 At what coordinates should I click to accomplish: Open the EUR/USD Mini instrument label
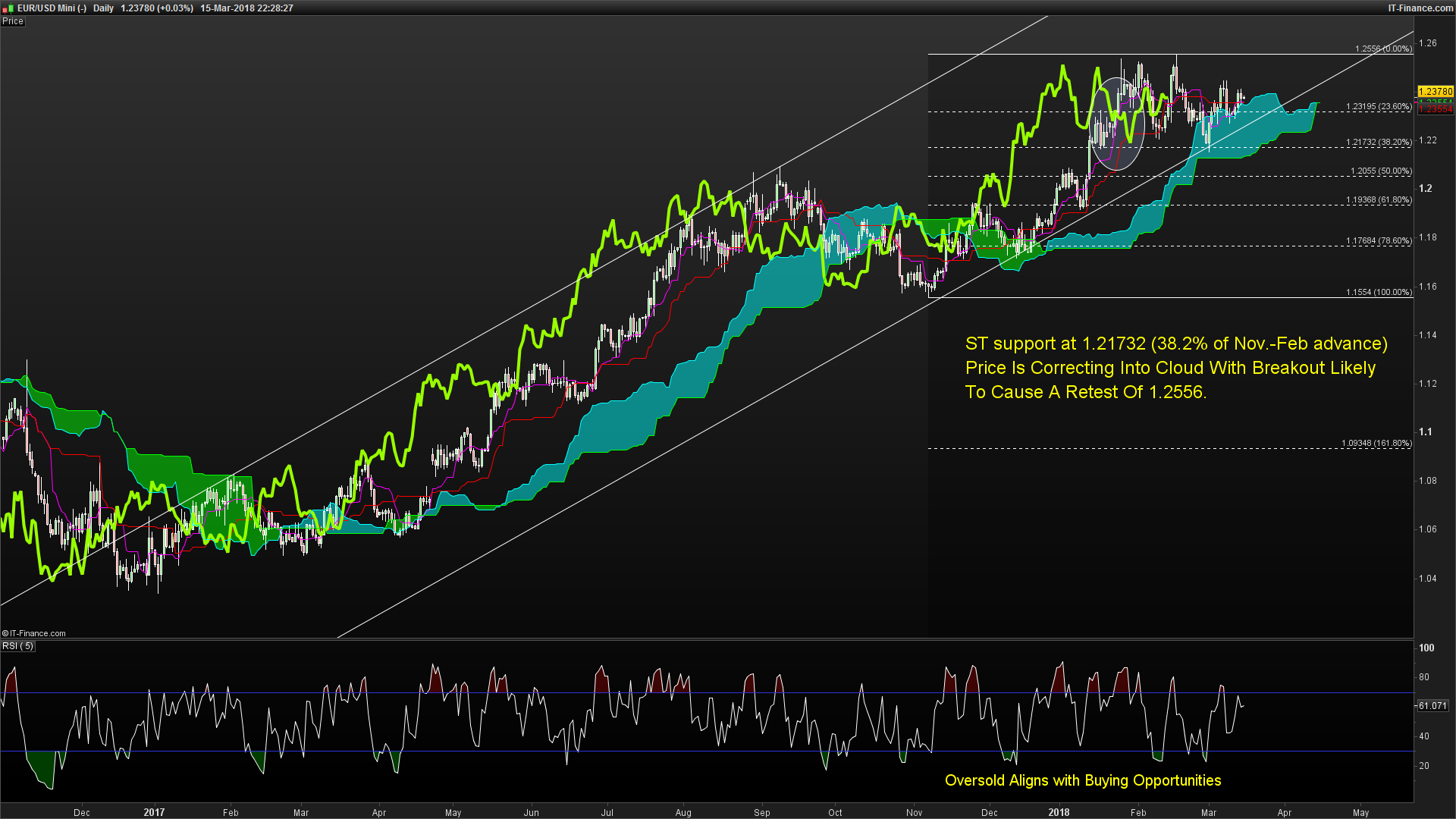coord(52,8)
